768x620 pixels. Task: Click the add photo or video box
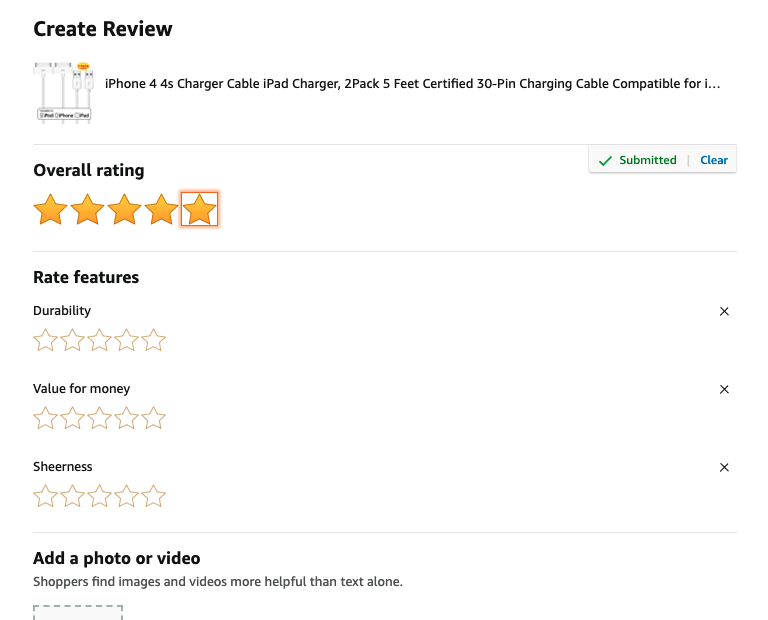(78, 611)
